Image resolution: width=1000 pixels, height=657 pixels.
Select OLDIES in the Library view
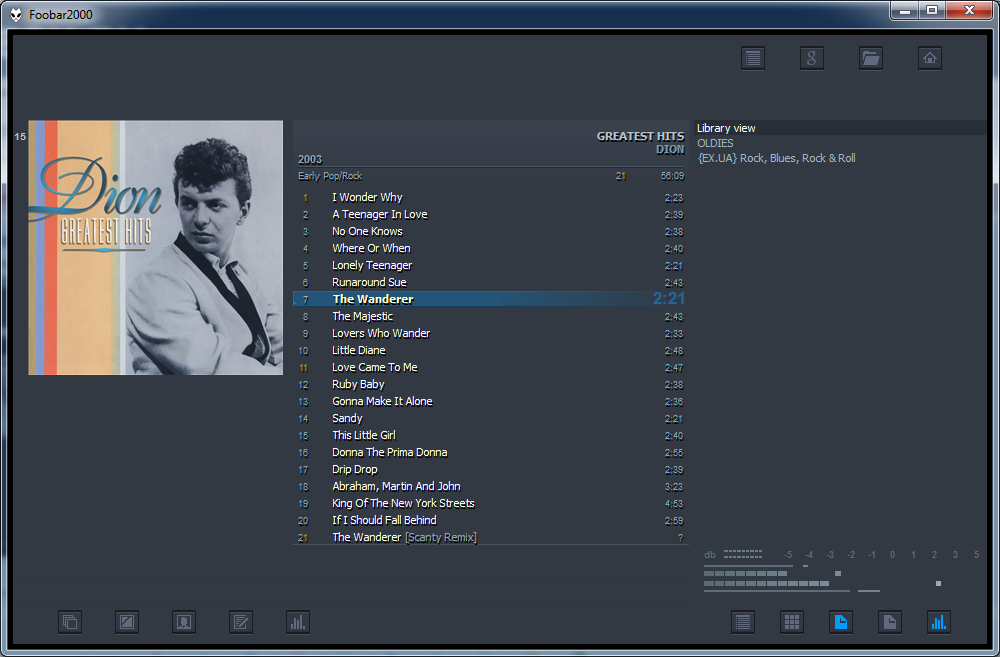click(715, 143)
